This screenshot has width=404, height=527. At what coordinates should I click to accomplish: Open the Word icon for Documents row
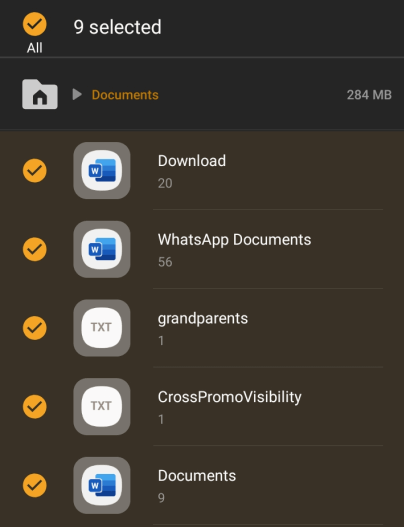tap(102, 485)
